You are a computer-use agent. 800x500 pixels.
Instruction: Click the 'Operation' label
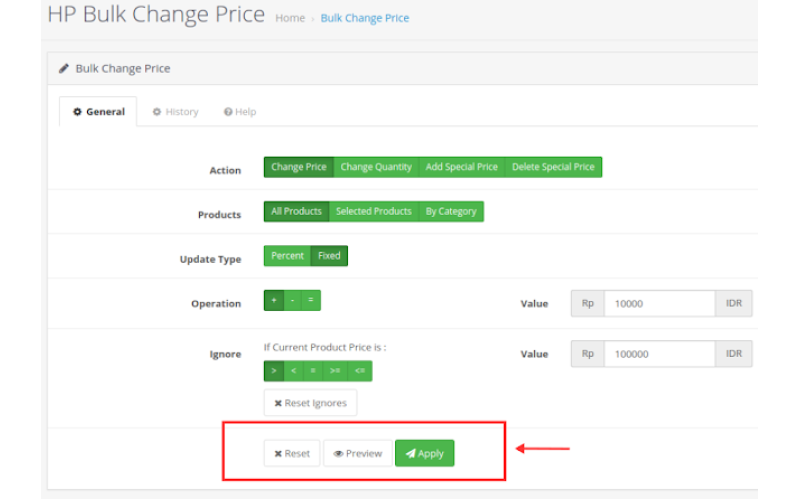[216, 304]
